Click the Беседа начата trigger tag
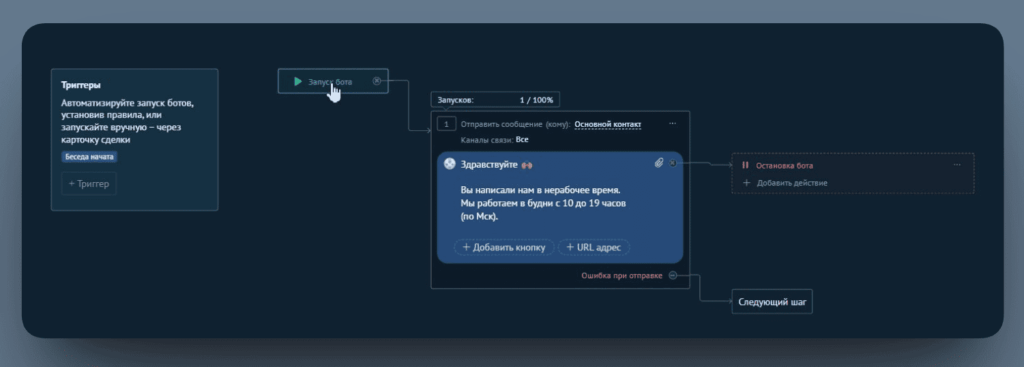Screen dimensions: 1024x367 (89, 157)
